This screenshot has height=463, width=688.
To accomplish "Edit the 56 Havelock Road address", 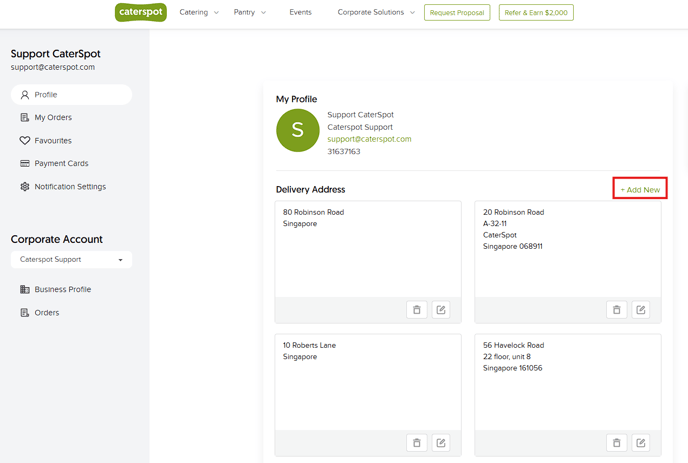I will click(641, 443).
